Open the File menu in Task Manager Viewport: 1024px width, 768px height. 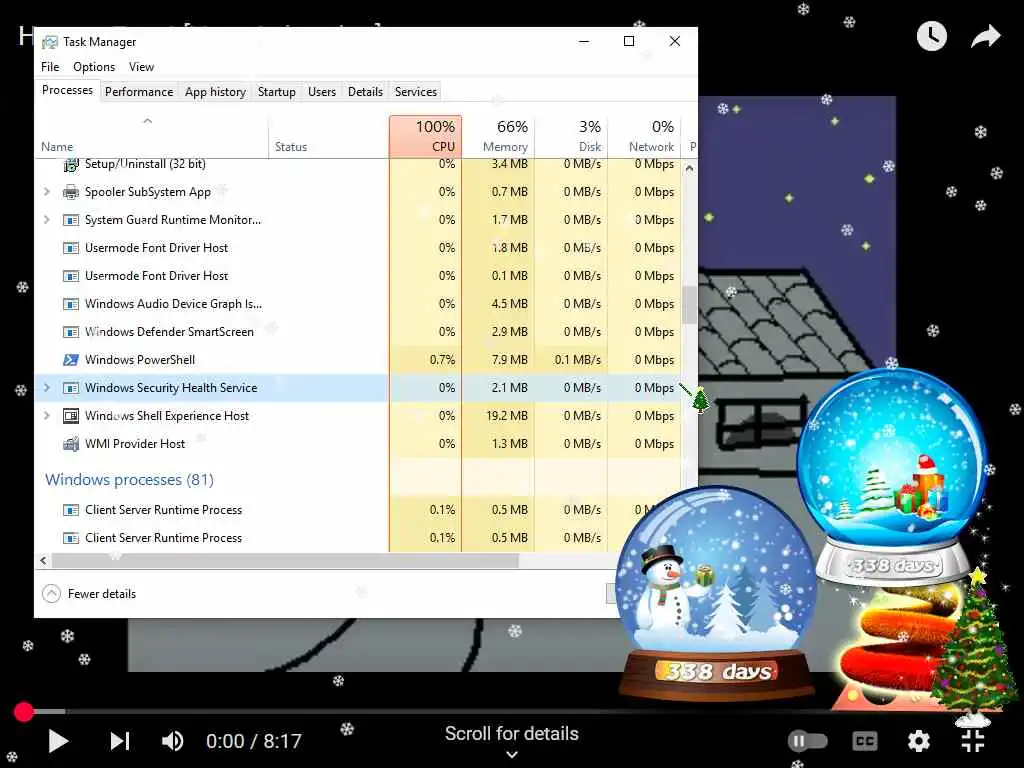tap(50, 67)
